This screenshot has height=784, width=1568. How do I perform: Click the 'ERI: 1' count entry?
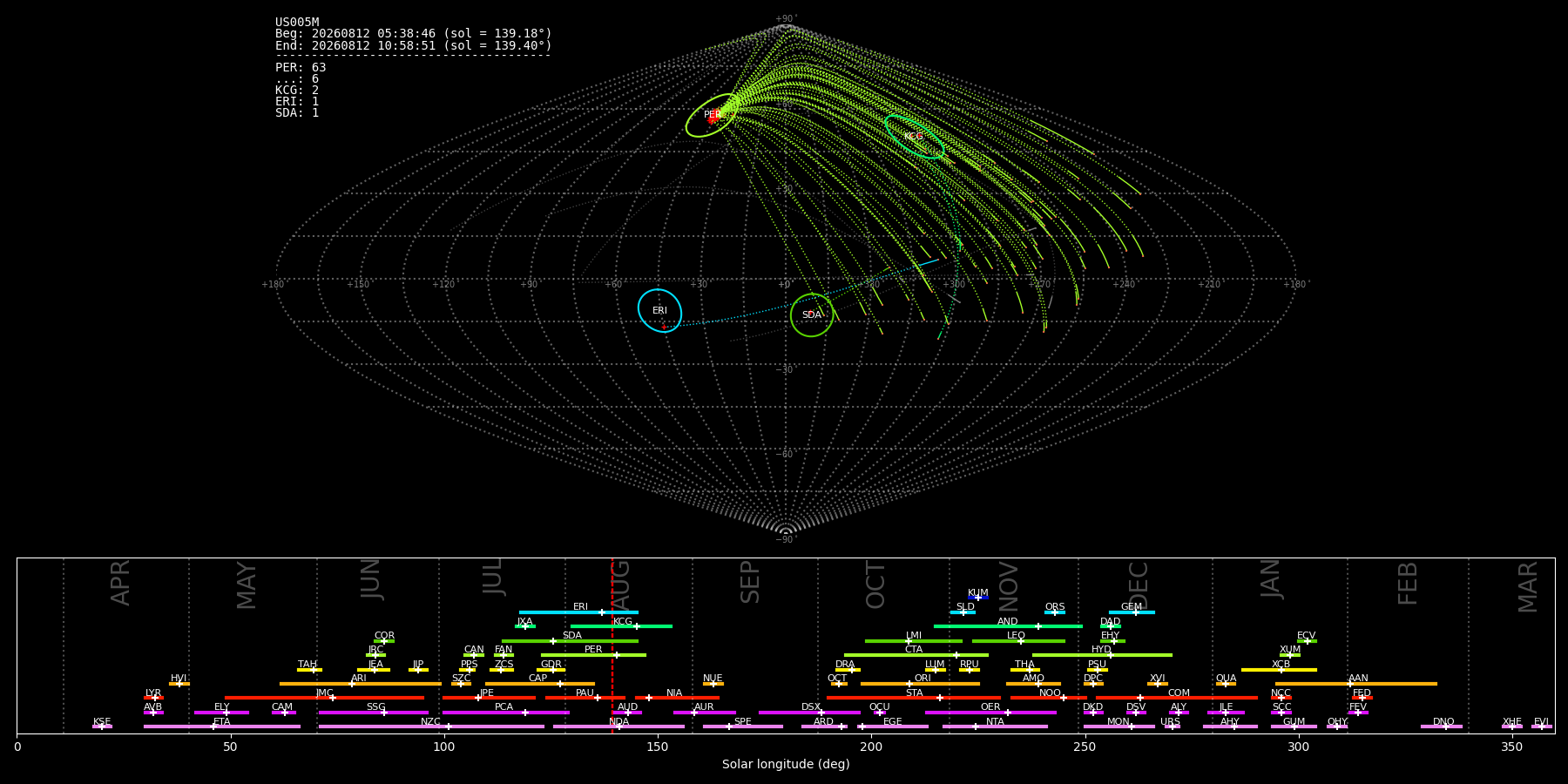point(297,101)
